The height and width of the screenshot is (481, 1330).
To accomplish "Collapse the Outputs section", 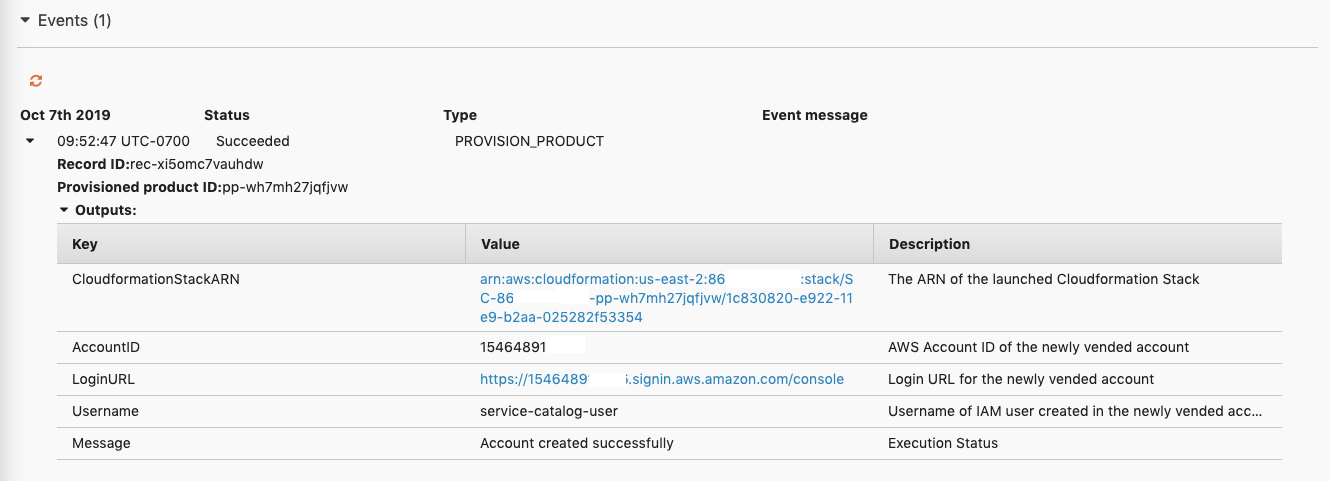I will click(x=64, y=210).
